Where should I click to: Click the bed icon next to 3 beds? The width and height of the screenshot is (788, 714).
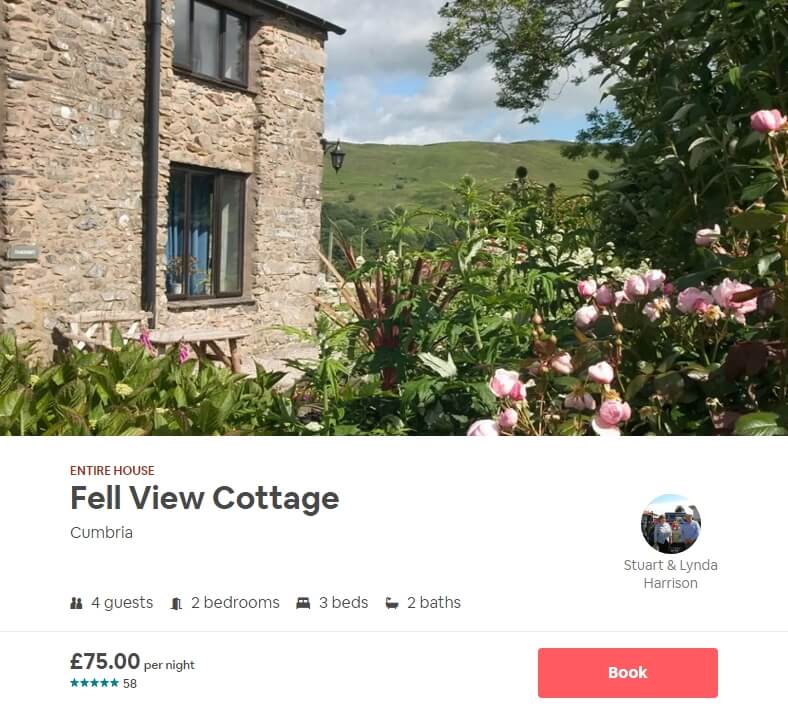(x=303, y=603)
